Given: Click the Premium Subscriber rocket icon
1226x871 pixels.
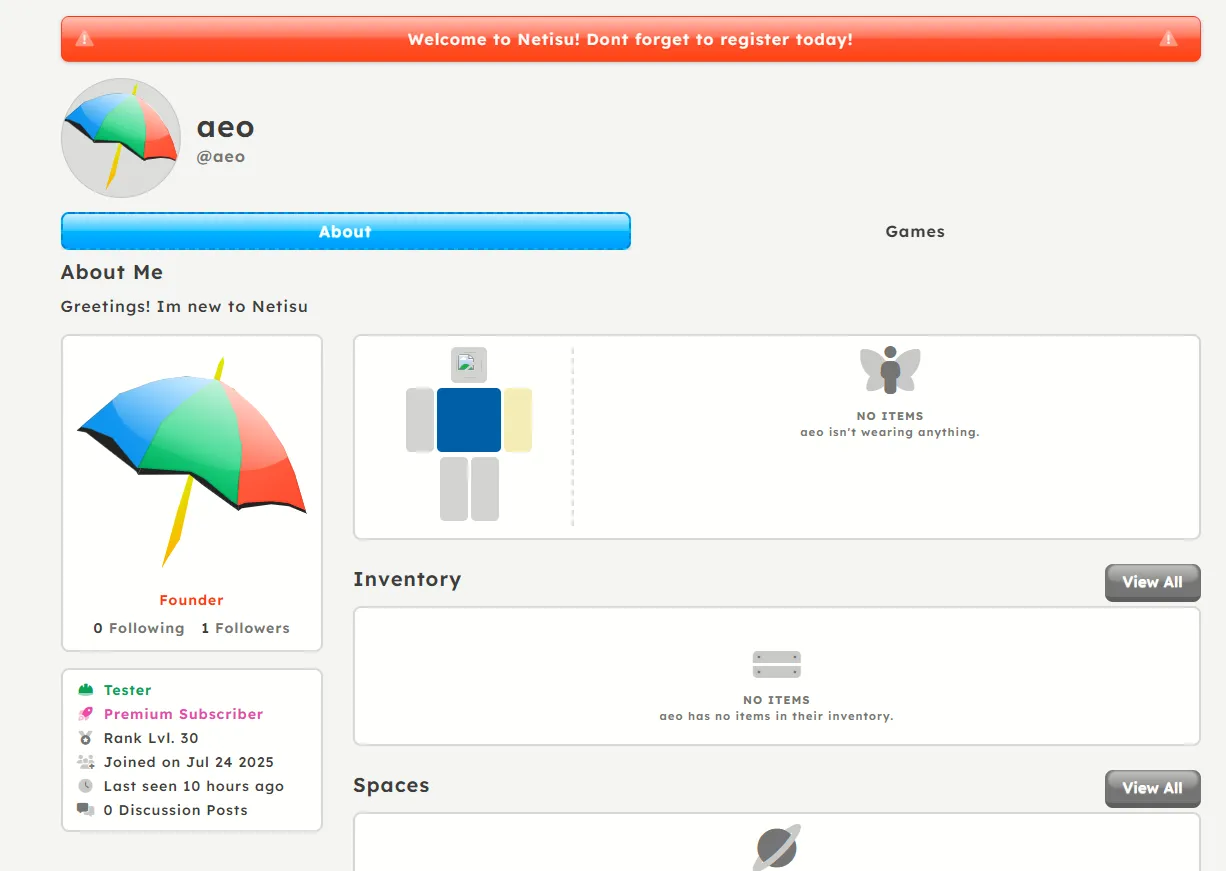Looking at the screenshot, I should (85, 714).
